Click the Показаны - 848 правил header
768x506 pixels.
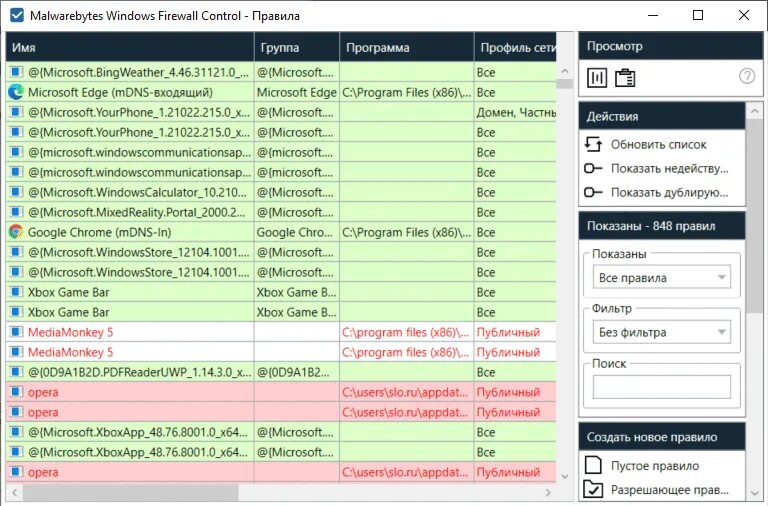pos(662,226)
